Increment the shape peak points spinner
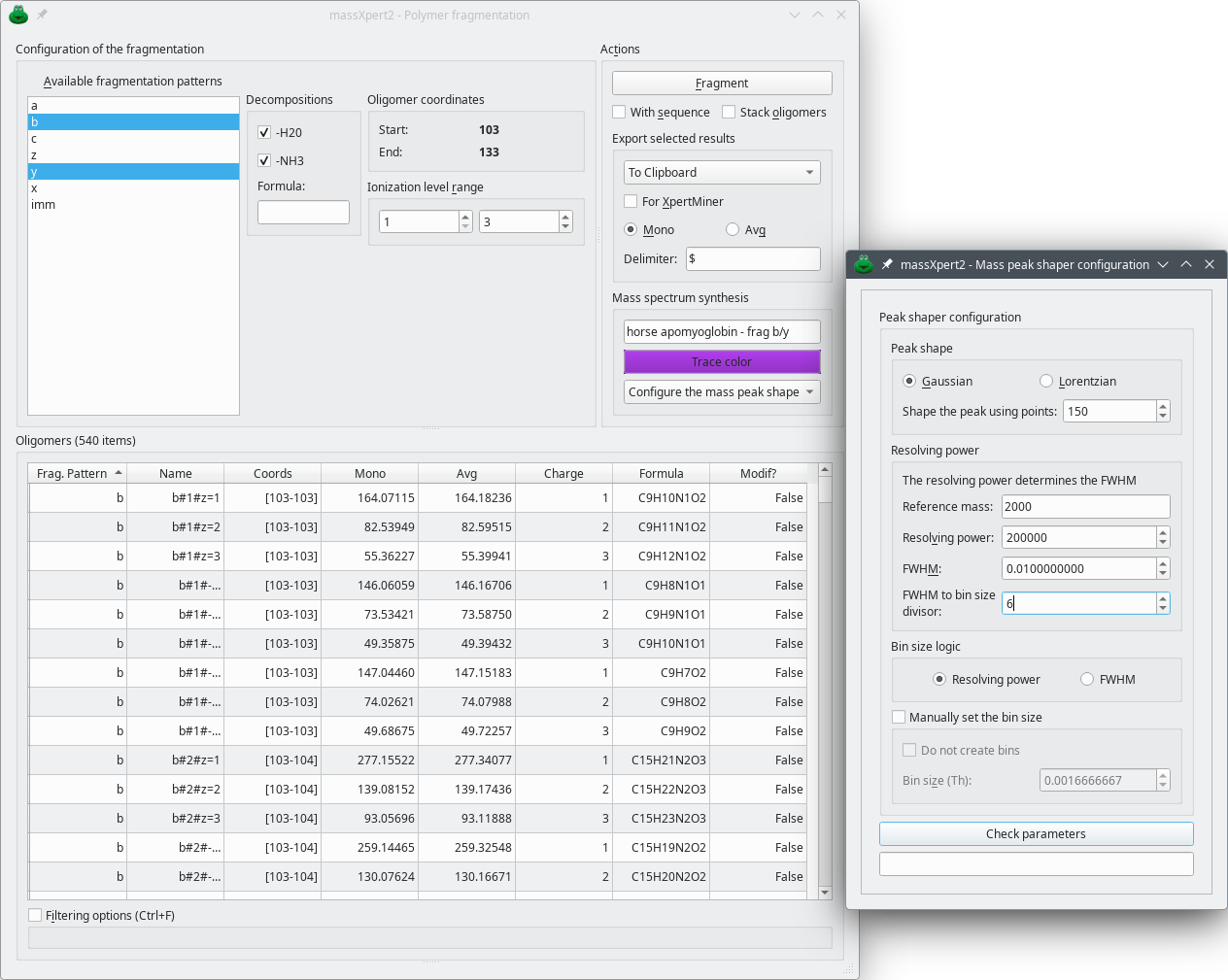Viewport: 1228px width, 980px height. click(x=1163, y=406)
